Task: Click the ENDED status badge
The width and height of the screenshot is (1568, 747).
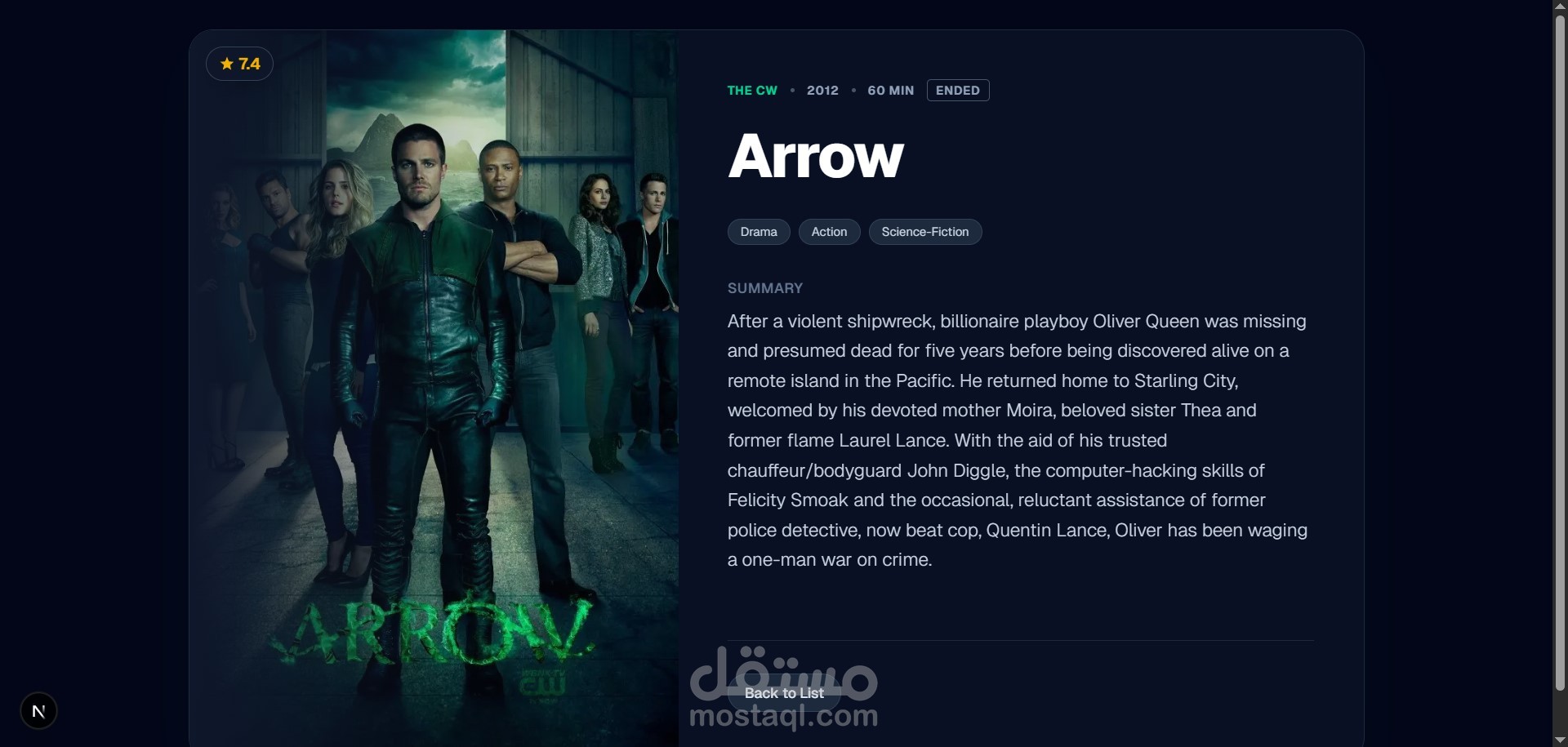Action: (958, 91)
